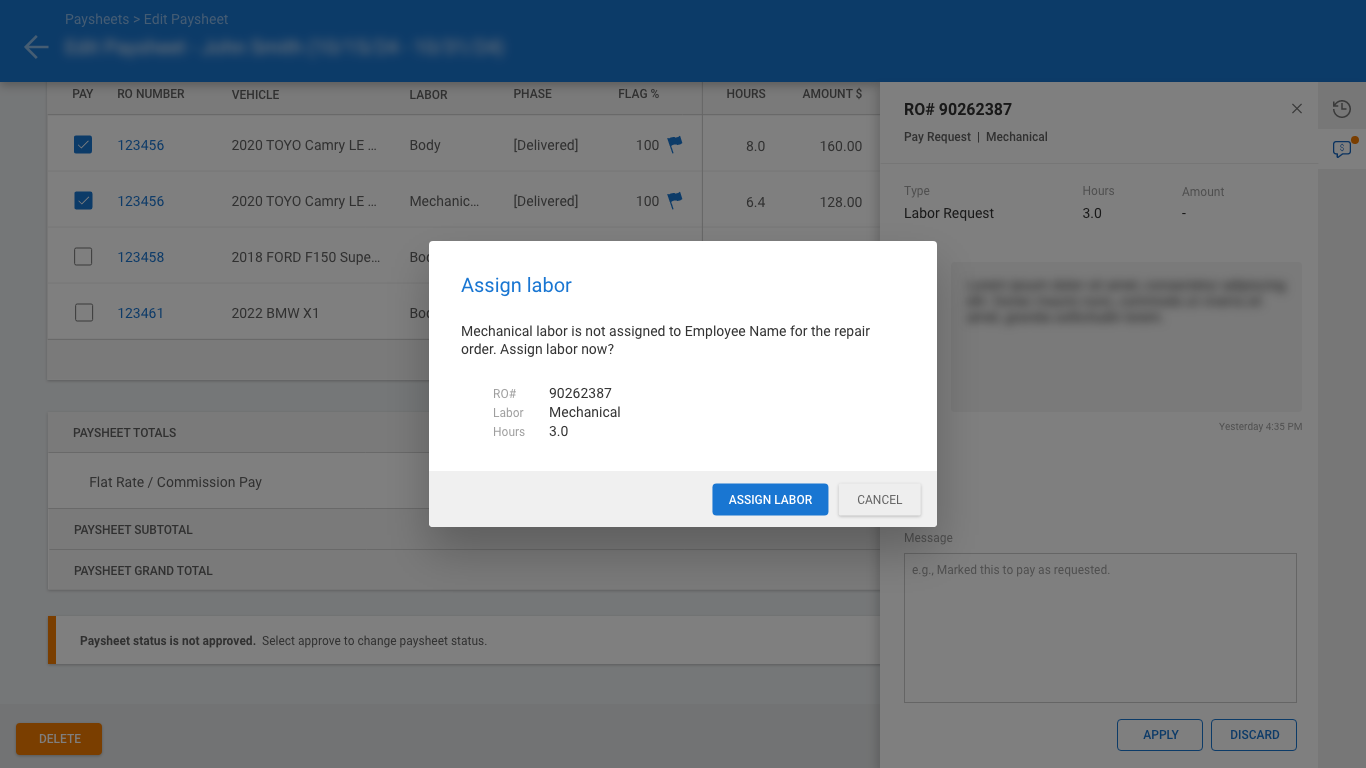Open RO number 123458 link
Image resolution: width=1366 pixels, height=768 pixels.
pyautogui.click(x=141, y=257)
